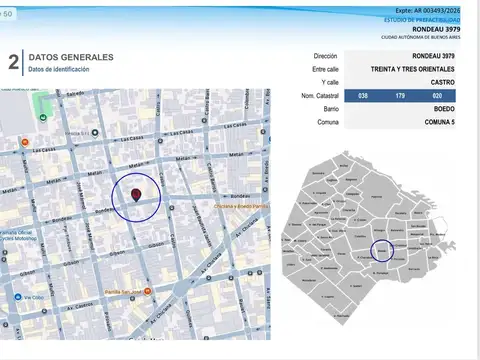480x360 pixels.
Task: Click the 'COMUNA 5' value
Action: point(440,122)
